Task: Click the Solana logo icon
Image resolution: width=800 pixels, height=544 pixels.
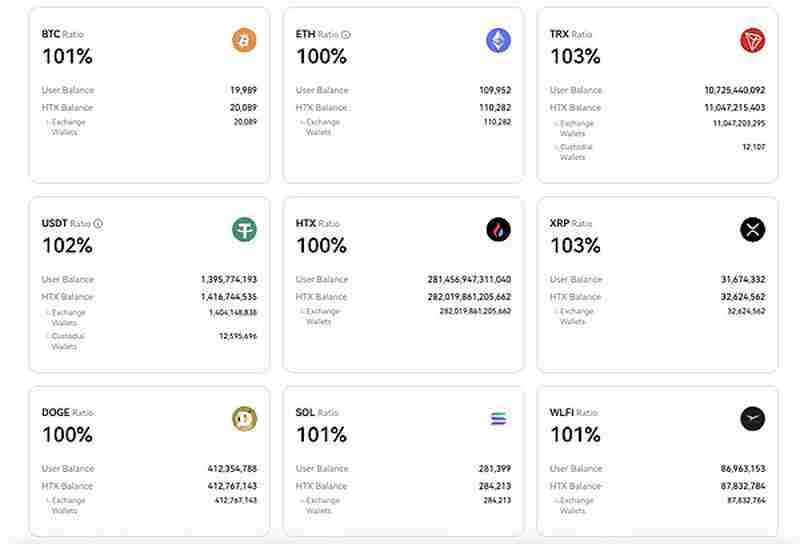Action: pyautogui.click(x=498, y=419)
